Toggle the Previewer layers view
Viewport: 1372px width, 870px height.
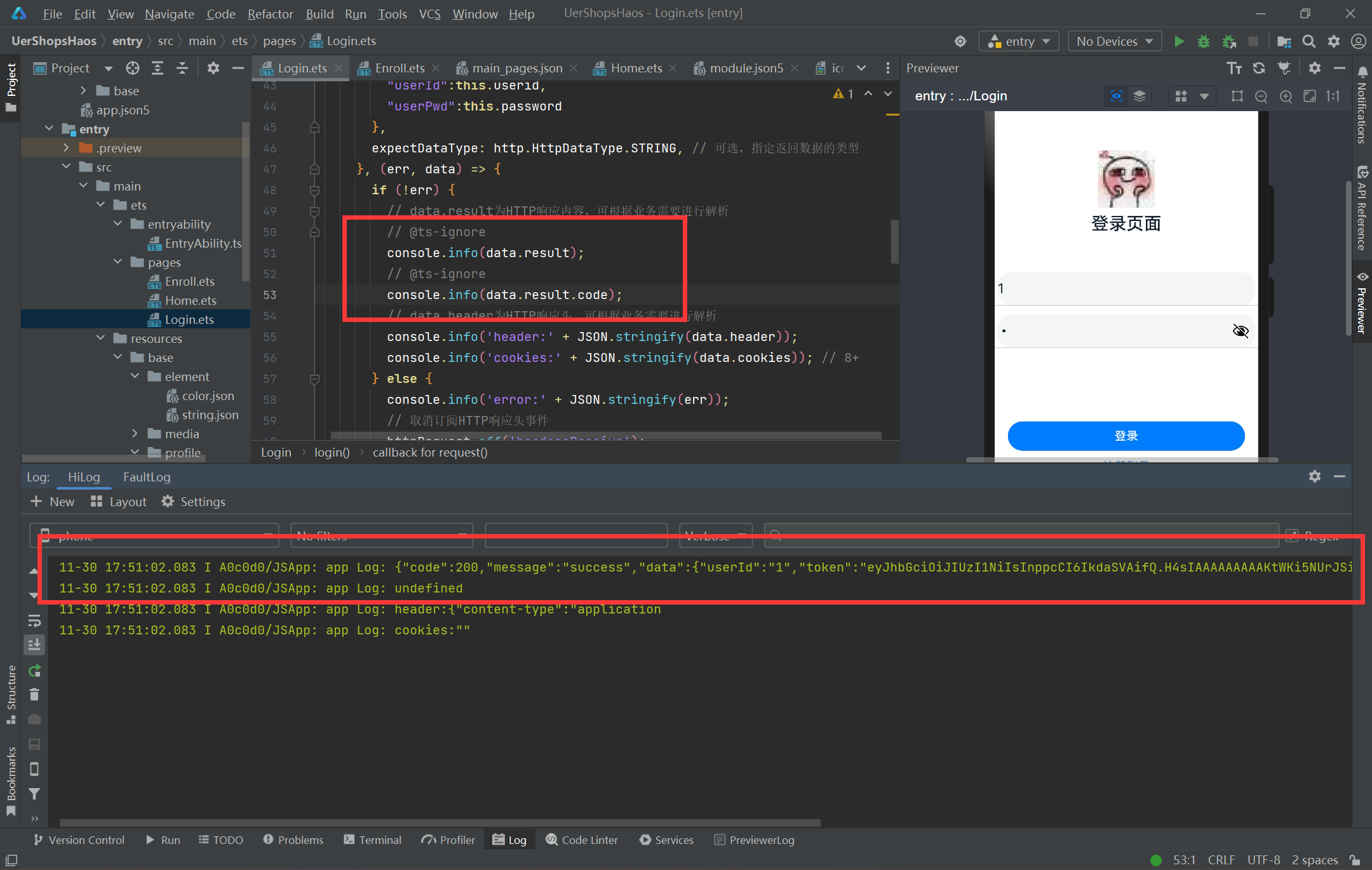click(x=1140, y=96)
